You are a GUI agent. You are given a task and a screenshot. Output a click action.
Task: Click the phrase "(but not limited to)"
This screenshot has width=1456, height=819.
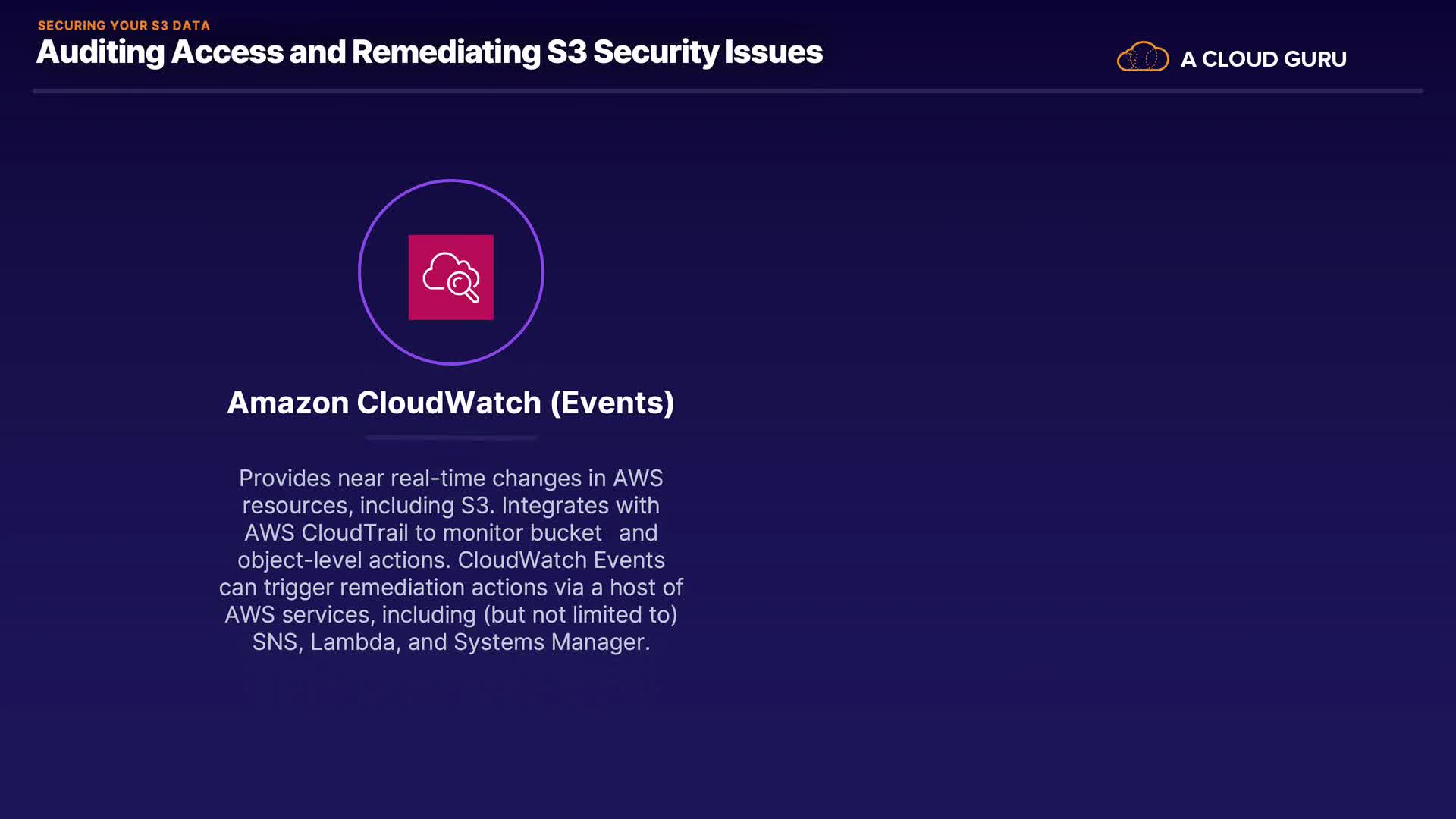pyautogui.click(x=580, y=615)
